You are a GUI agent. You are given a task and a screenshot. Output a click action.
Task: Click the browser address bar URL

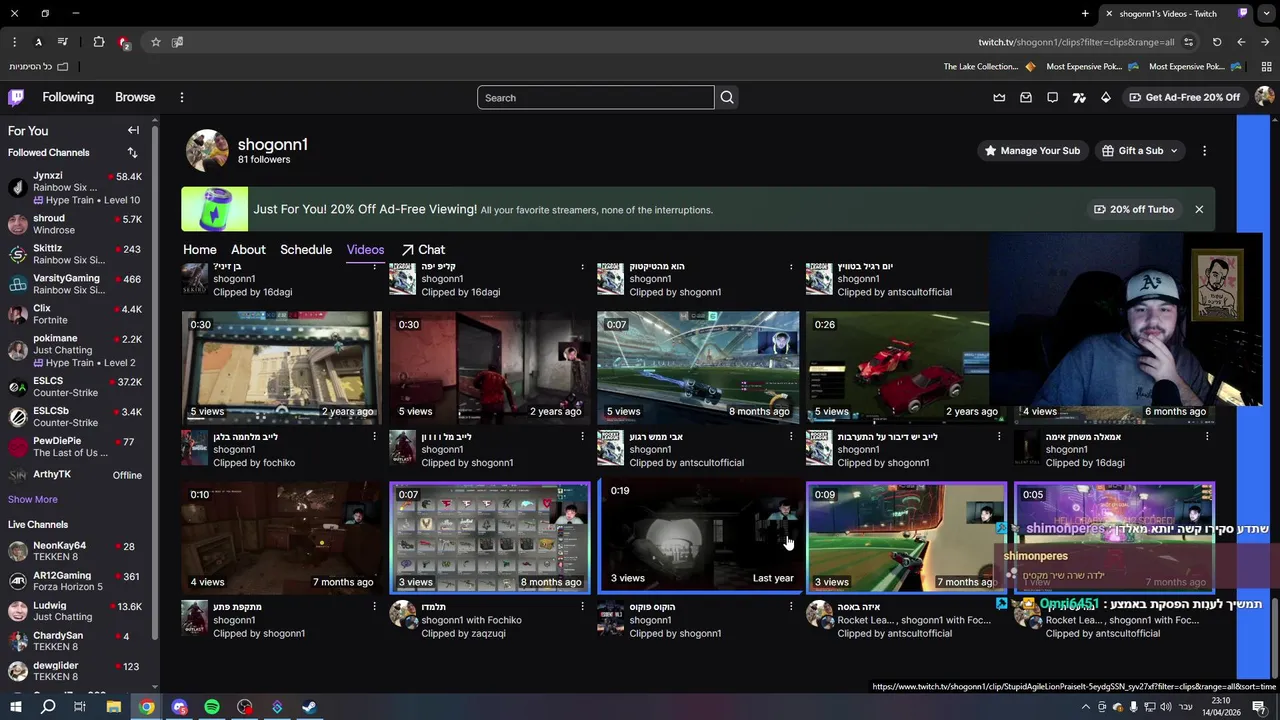(x=1076, y=42)
